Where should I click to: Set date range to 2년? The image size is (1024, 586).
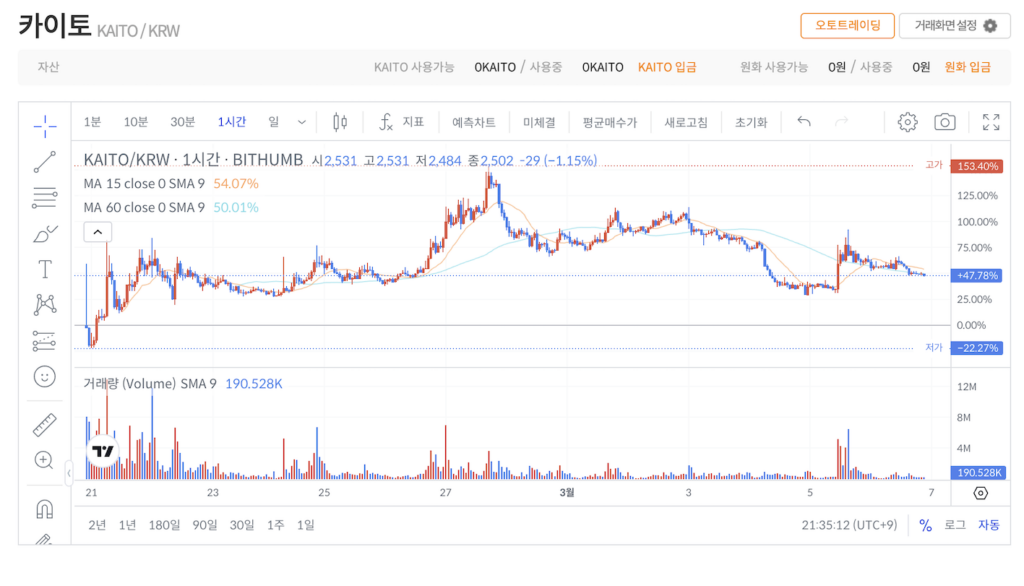[x=97, y=525]
